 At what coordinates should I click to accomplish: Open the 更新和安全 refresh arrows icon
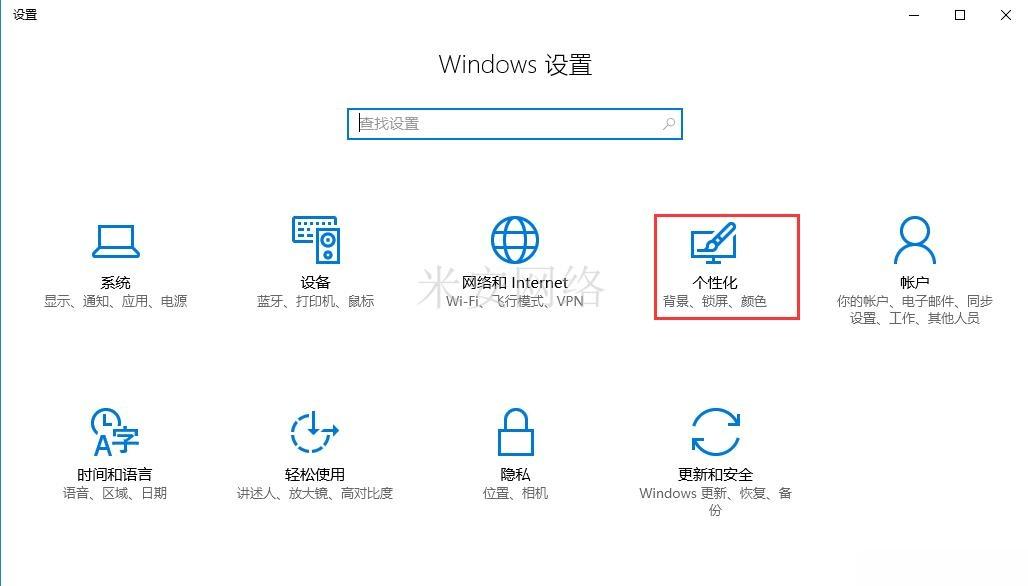[x=715, y=431]
